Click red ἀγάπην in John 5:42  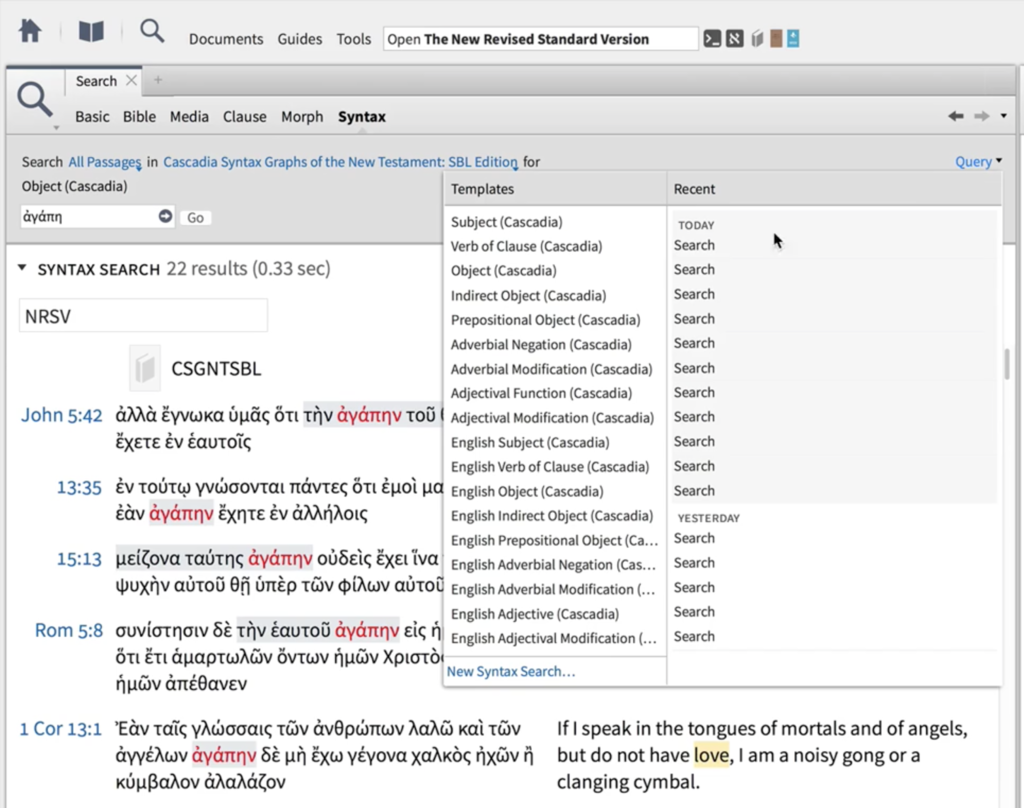point(369,415)
